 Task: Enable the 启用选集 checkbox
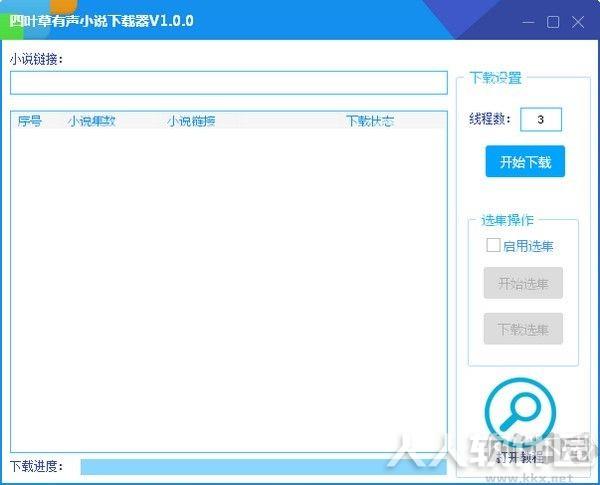point(493,245)
